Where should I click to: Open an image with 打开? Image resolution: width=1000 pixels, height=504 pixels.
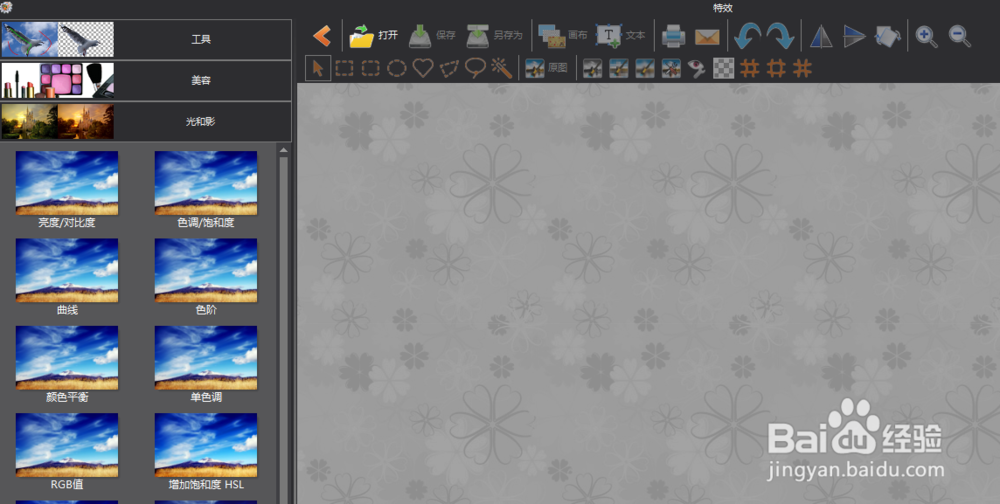click(x=374, y=36)
